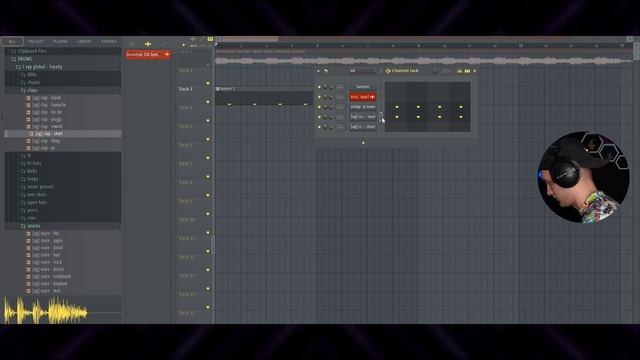Select the Sampler channel button
The width and height of the screenshot is (640, 360).
[x=363, y=87]
